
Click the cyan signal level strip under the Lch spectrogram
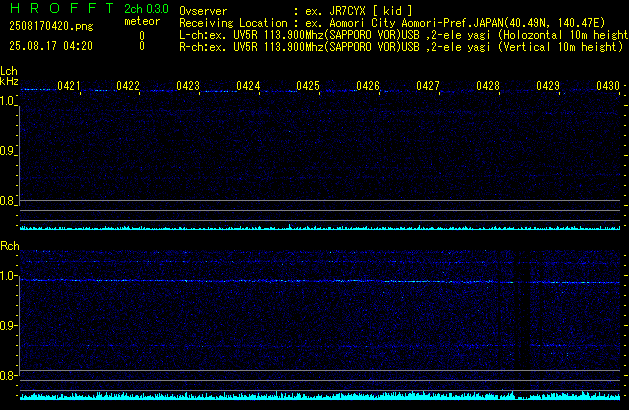point(320,227)
